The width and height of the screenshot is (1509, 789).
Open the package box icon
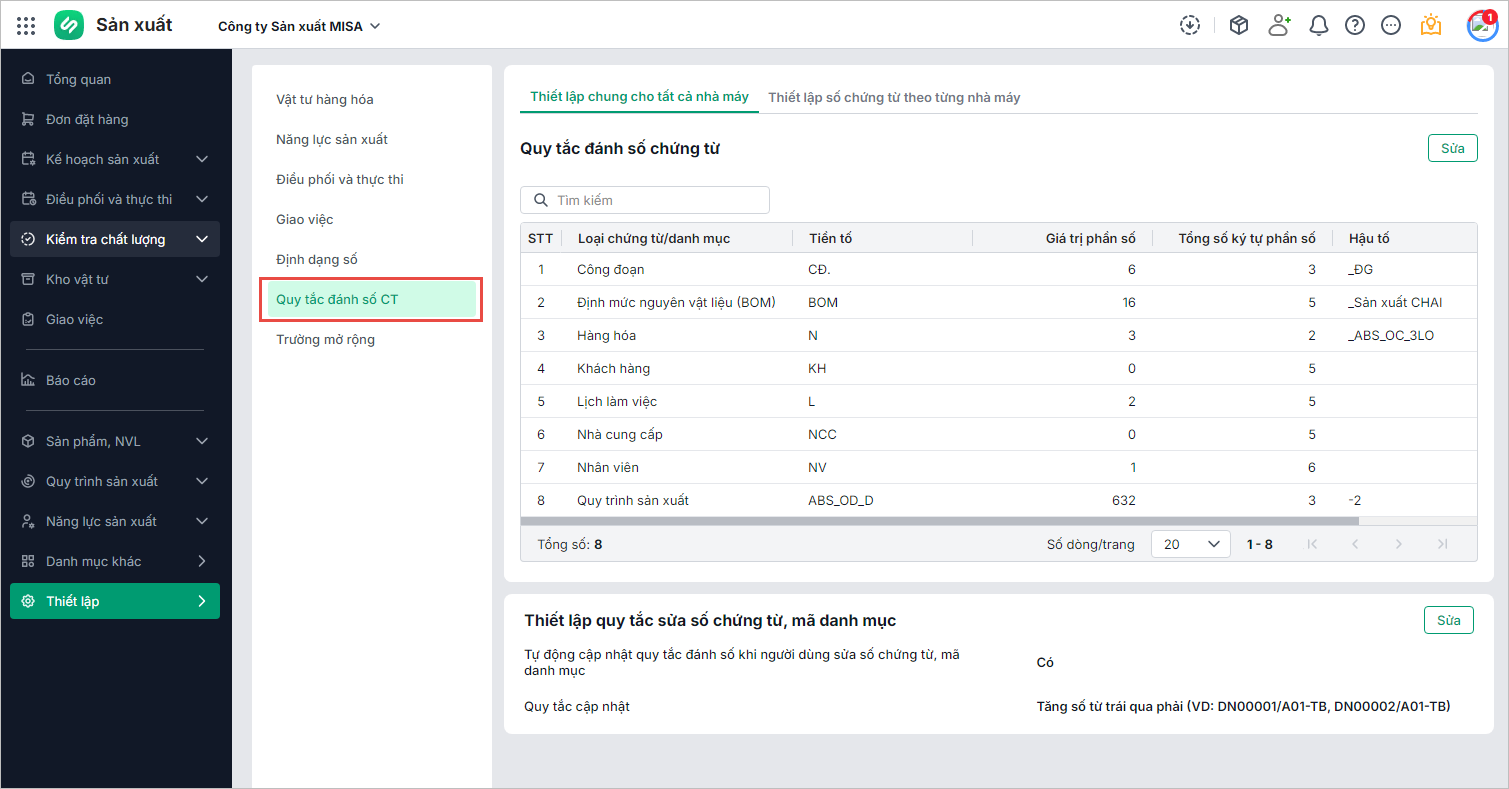point(1239,26)
